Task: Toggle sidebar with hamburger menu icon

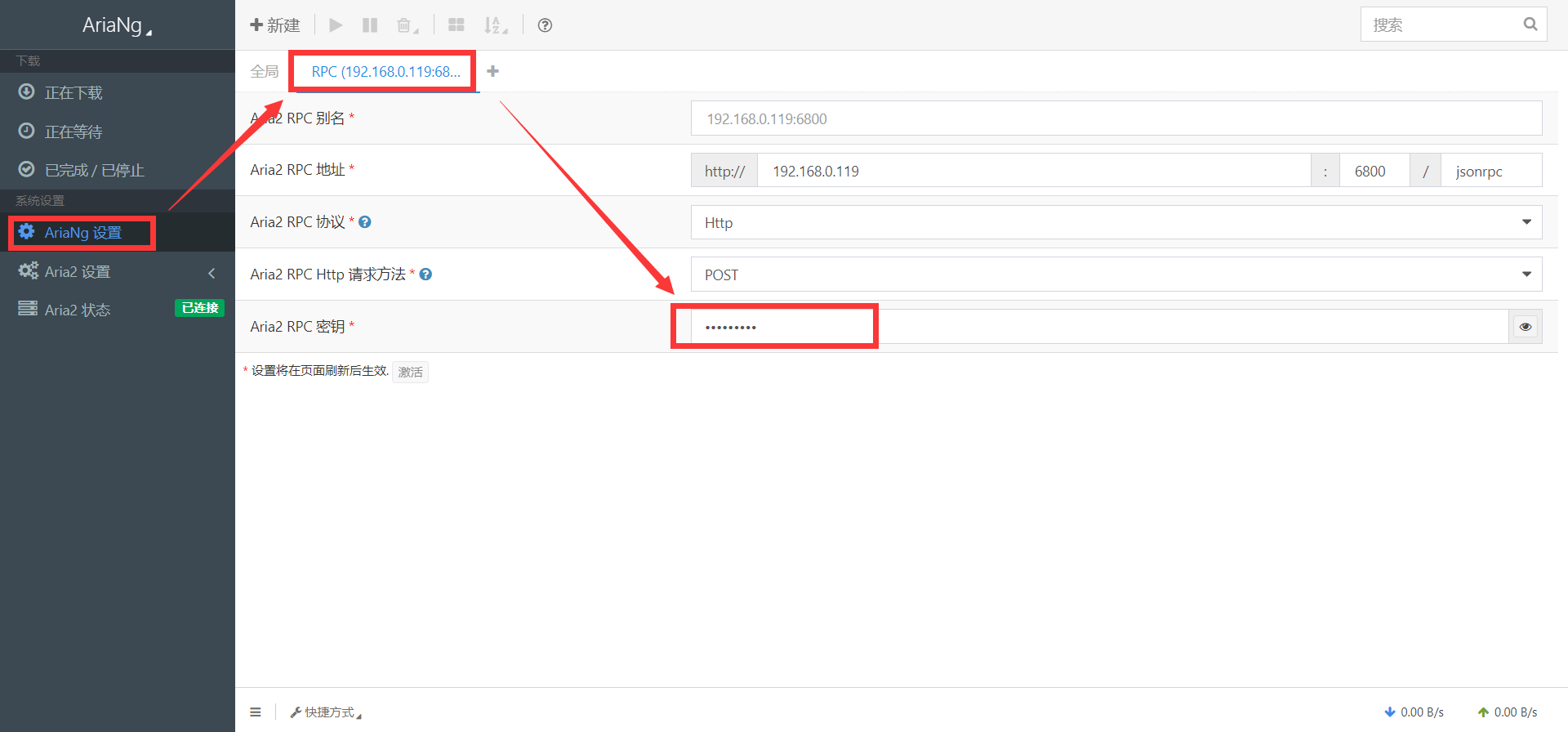Action: point(256,712)
